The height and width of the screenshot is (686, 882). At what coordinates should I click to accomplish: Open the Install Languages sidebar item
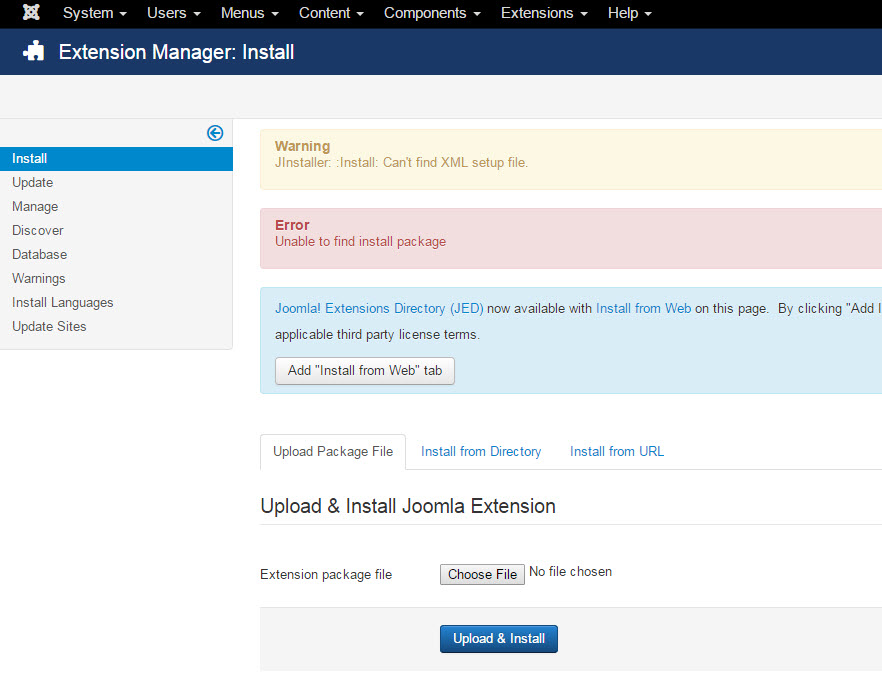point(63,303)
